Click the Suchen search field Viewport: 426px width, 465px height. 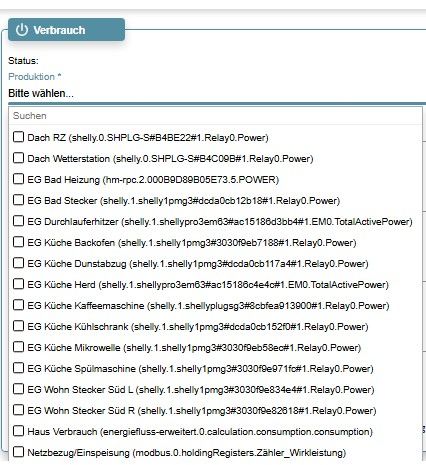click(x=215, y=116)
